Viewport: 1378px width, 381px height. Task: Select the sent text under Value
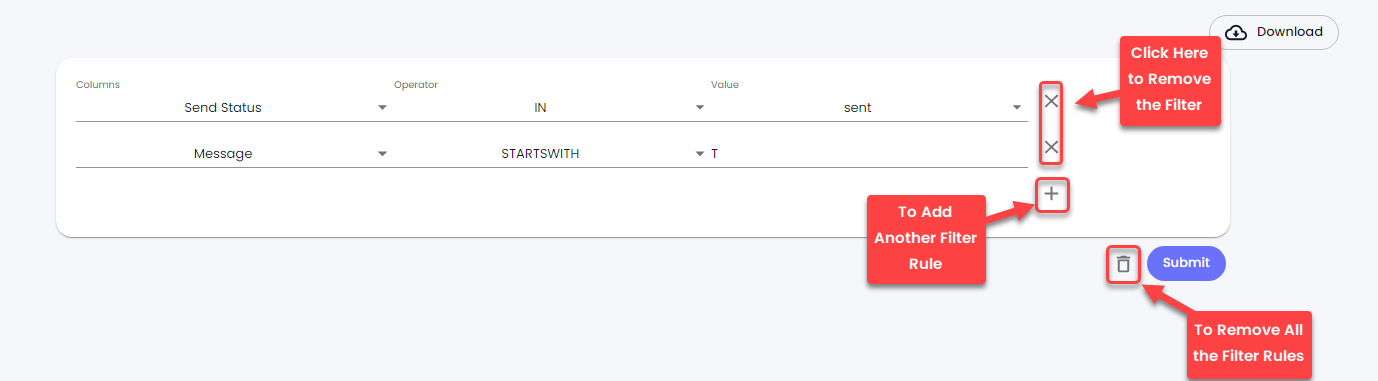click(x=858, y=107)
